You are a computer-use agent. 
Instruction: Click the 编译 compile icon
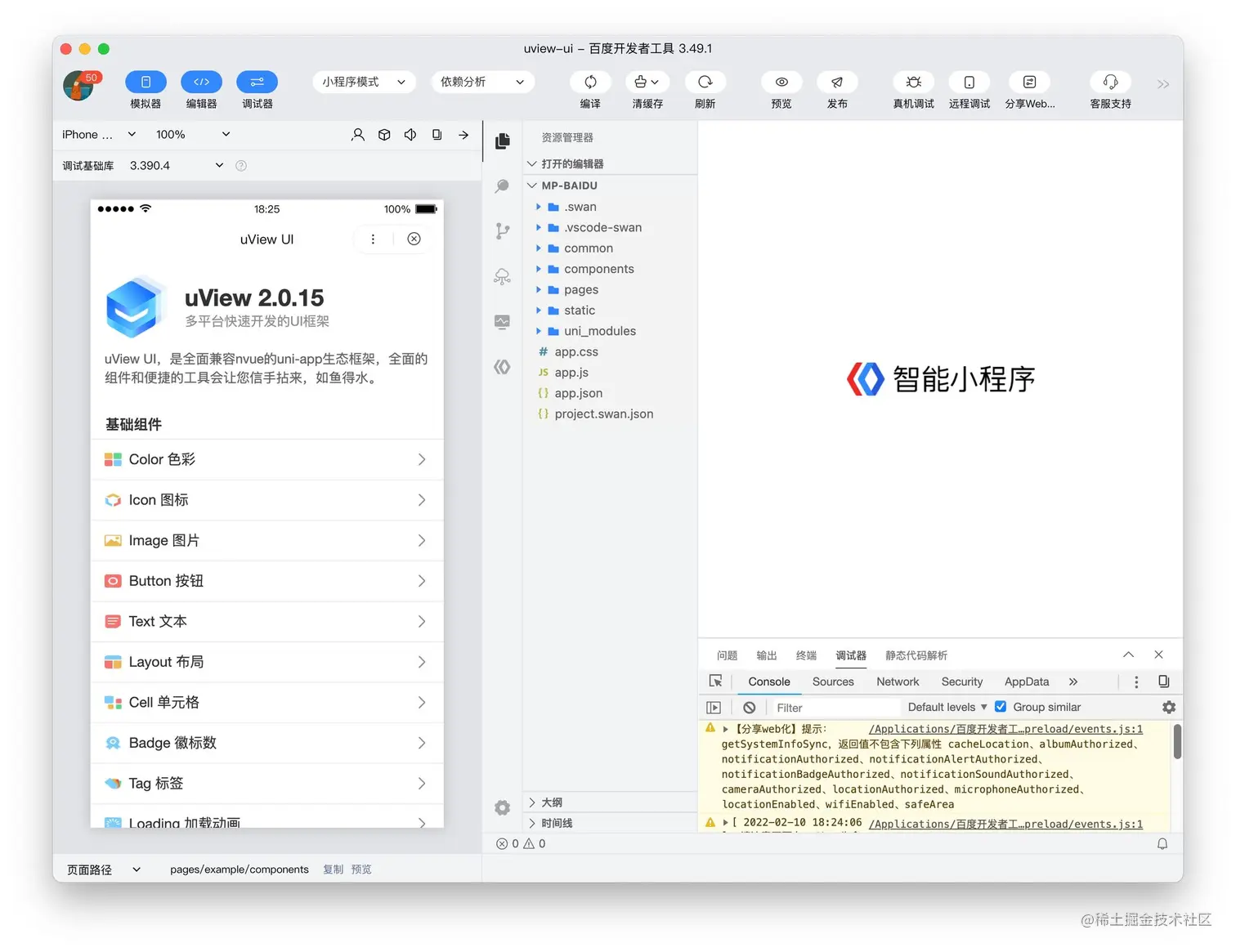click(x=590, y=82)
